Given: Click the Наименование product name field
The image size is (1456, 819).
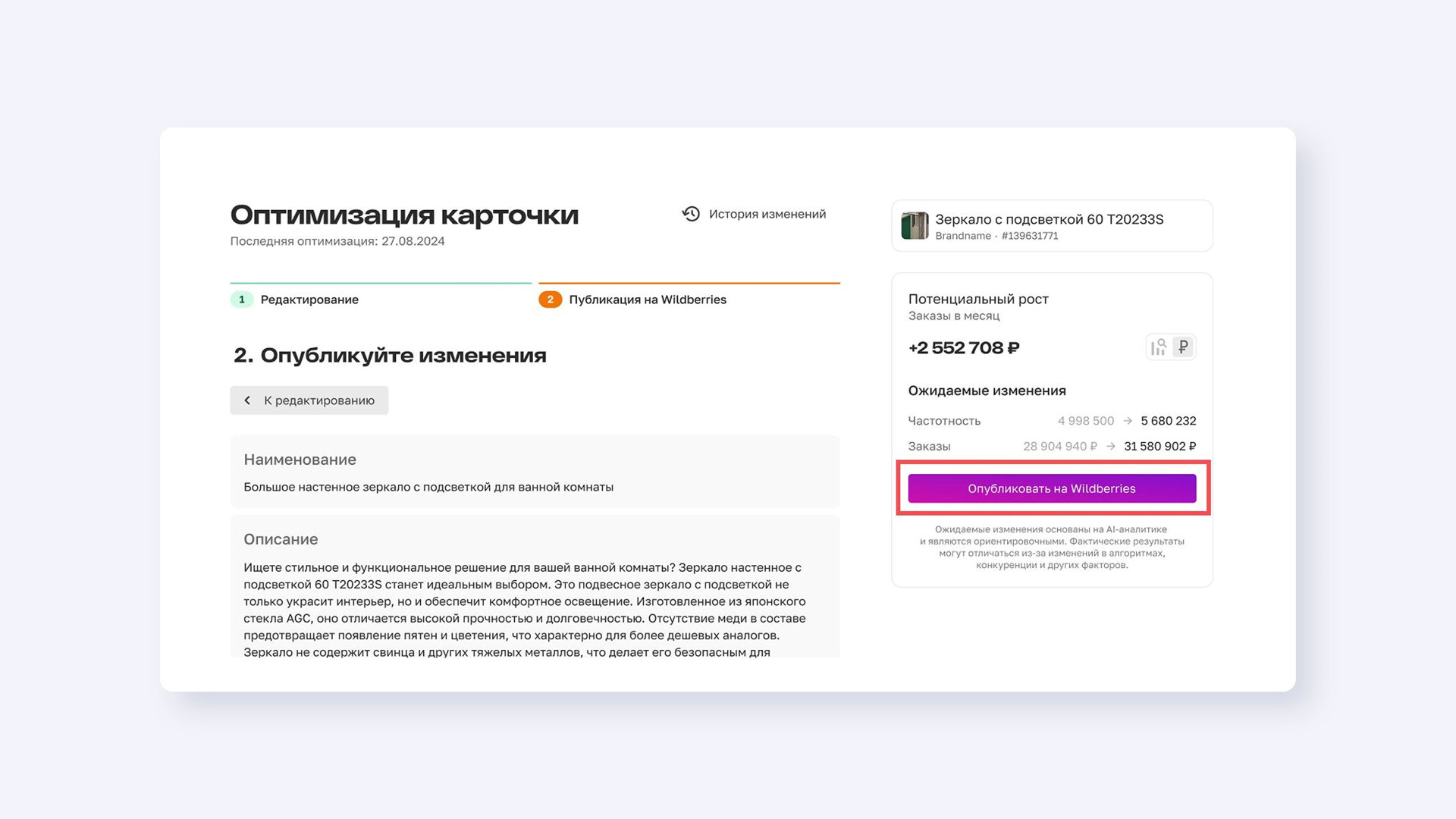Looking at the screenshot, I should (535, 472).
